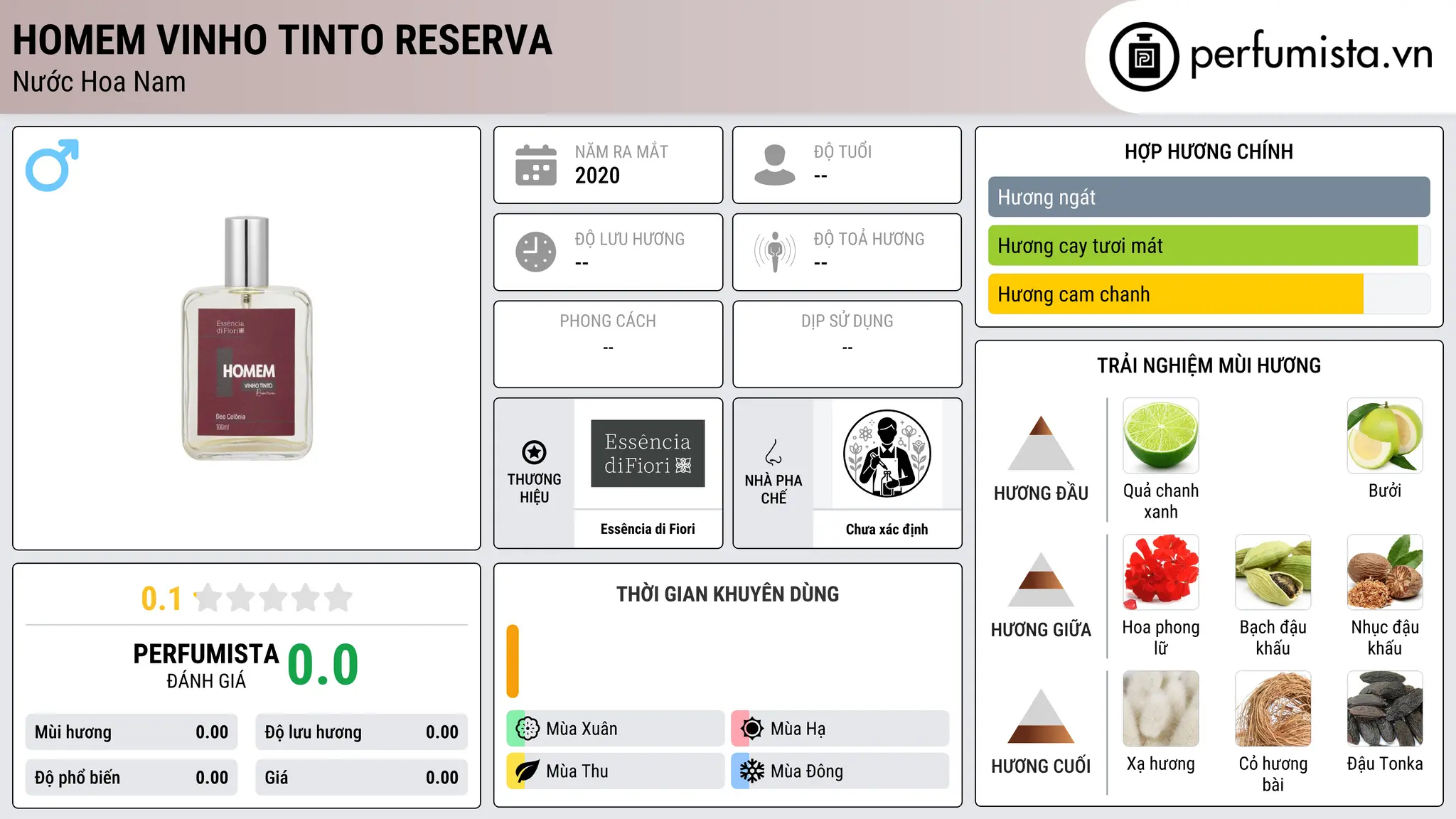This screenshot has width=1456, height=819.
Task: Click the 0.1 star rating number
Action: (161, 599)
